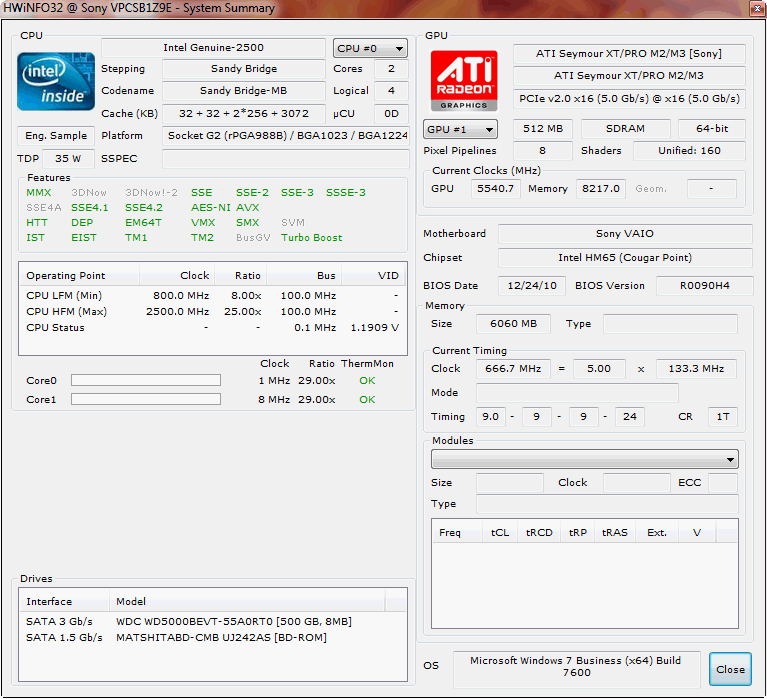Click the Eng. Sample box

point(56,135)
